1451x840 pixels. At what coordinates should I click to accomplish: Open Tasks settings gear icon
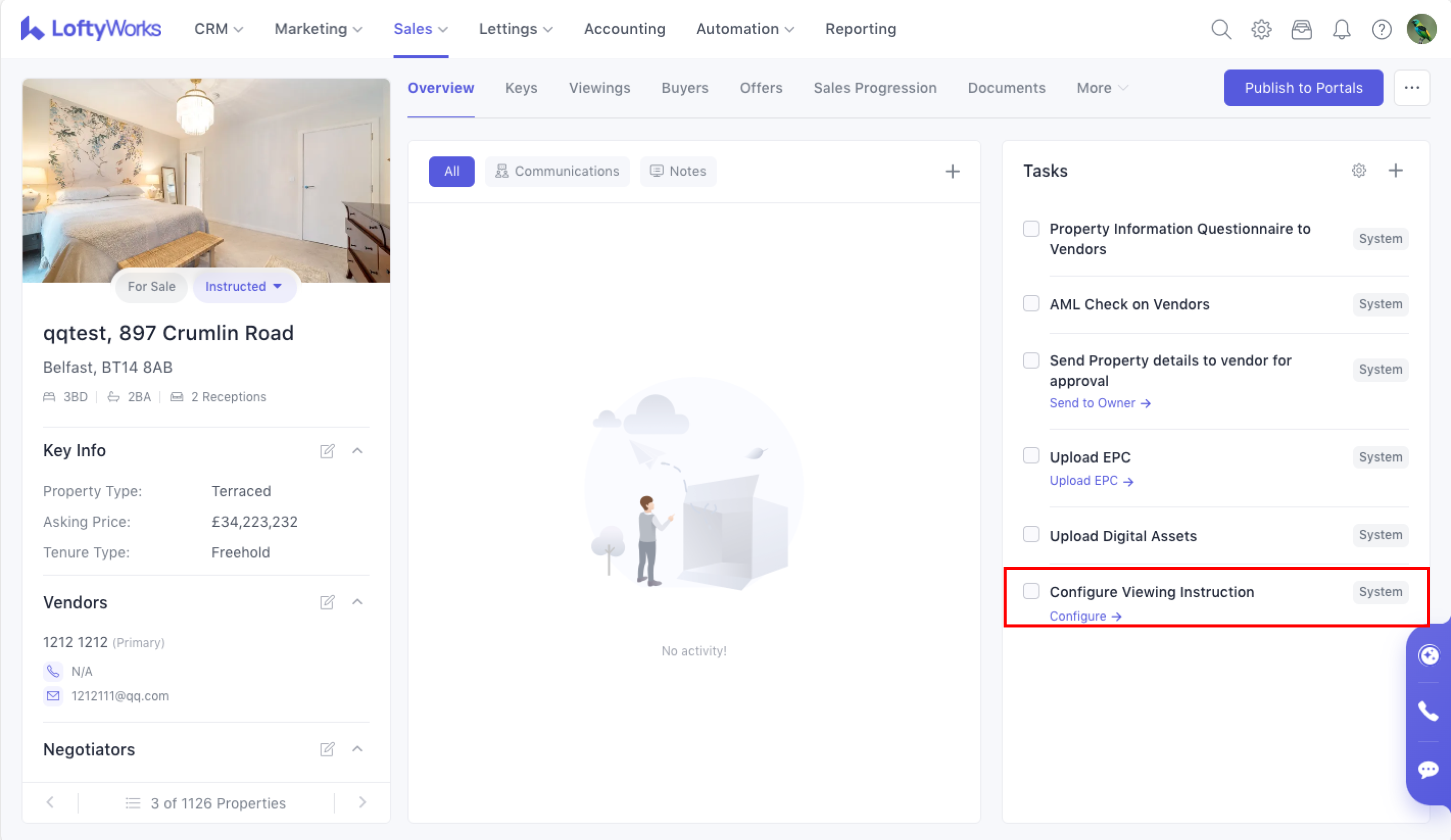pos(1358,170)
